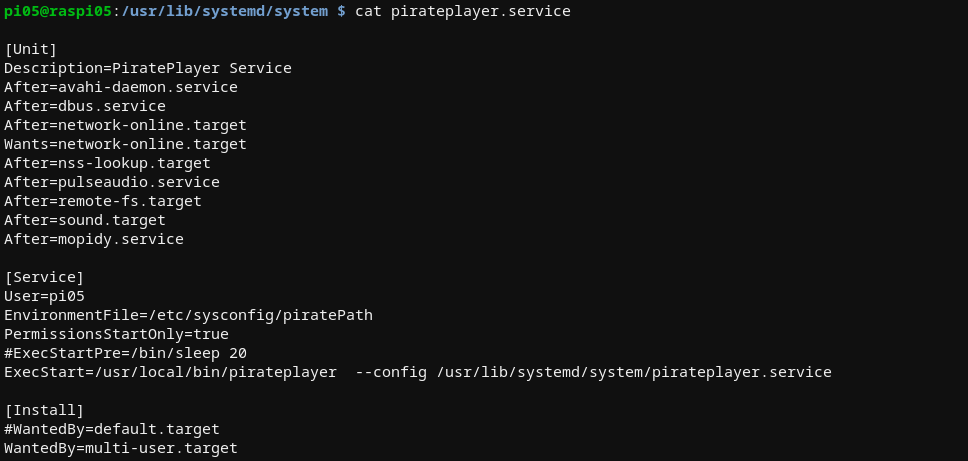
Task: Click the After=mopidy.service line
Action: pos(94,239)
